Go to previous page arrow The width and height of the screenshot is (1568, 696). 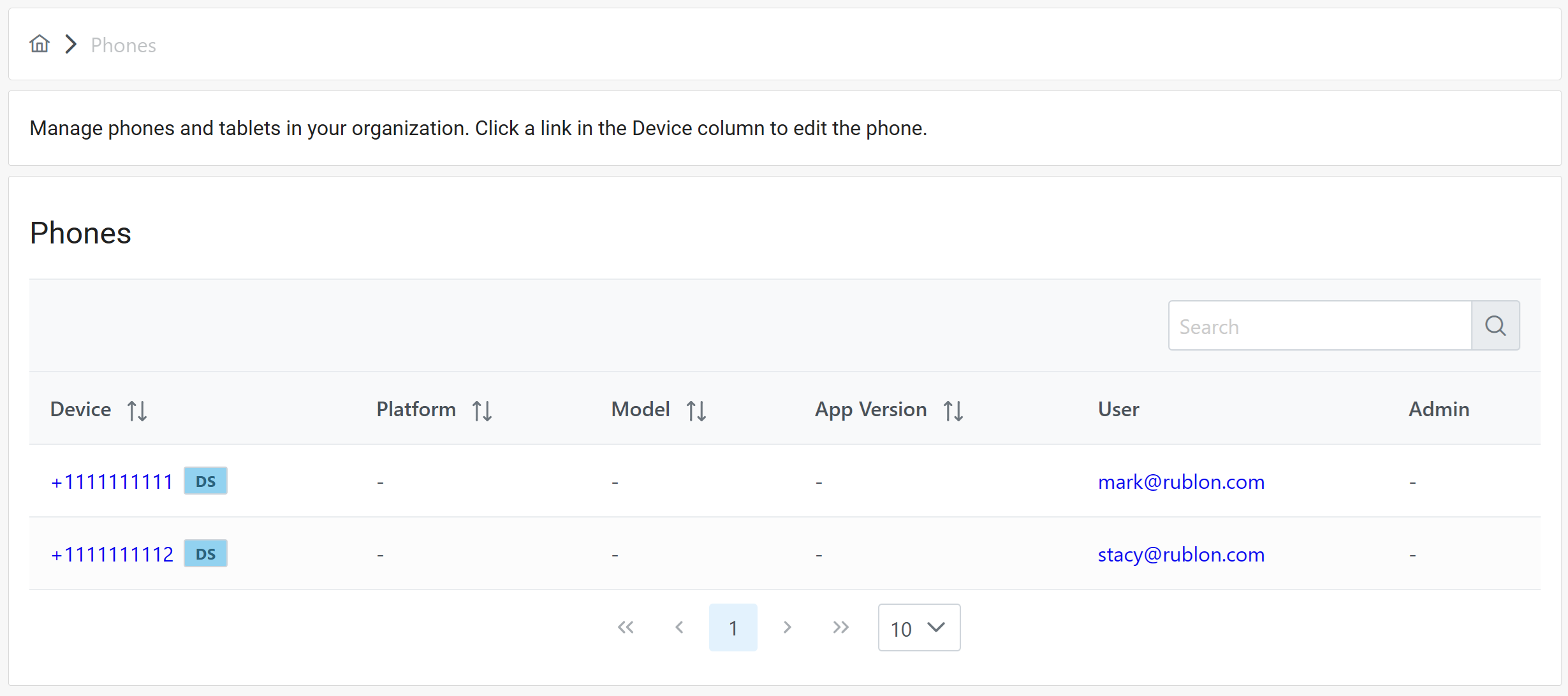(679, 628)
